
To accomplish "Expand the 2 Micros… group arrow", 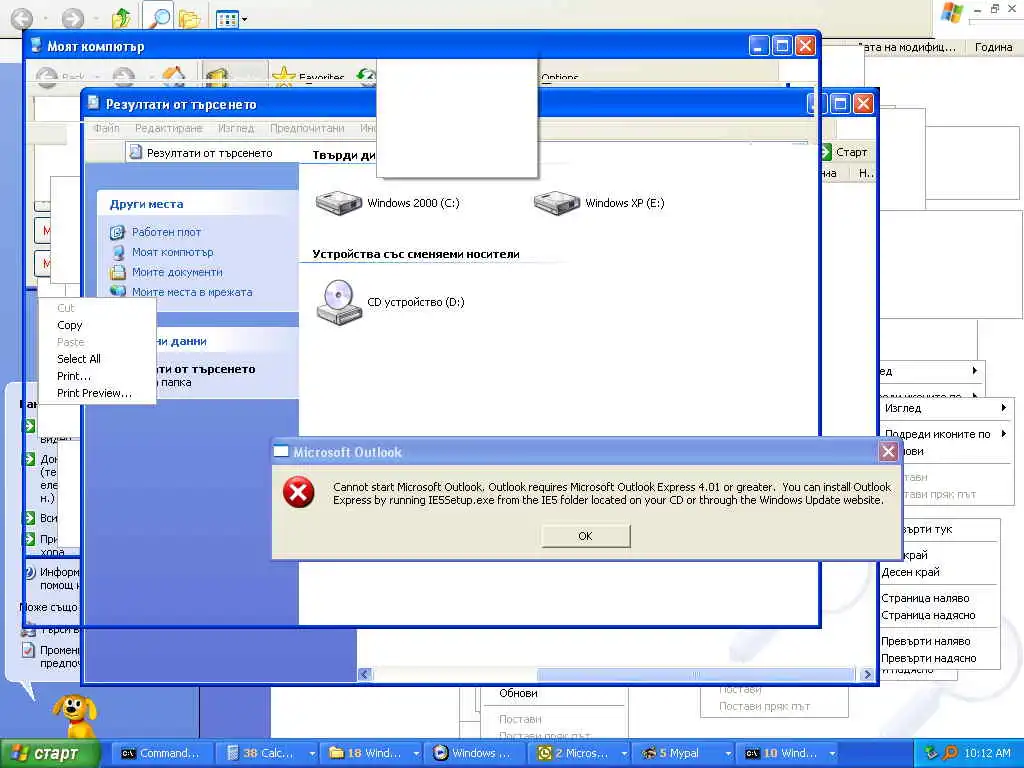I will 625,754.
